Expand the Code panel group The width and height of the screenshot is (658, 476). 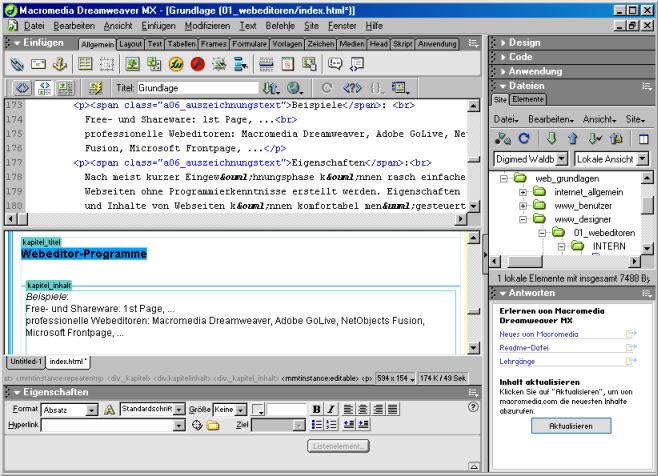(x=503, y=57)
